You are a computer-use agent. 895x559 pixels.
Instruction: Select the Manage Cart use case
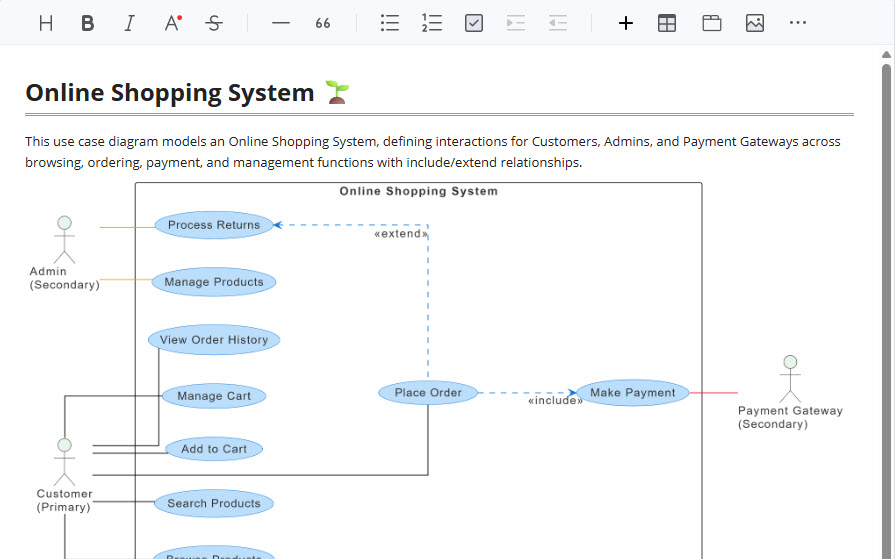click(x=214, y=396)
